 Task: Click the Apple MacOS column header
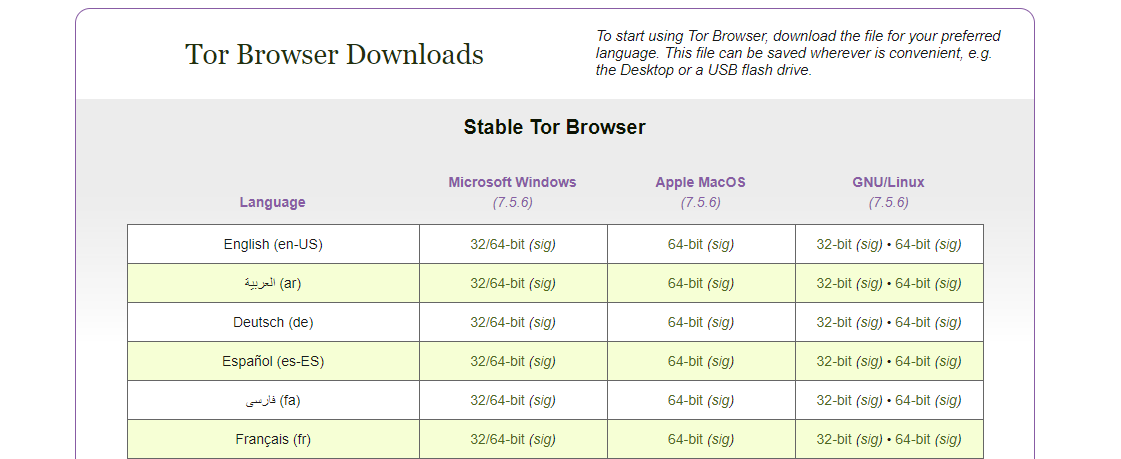pos(700,182)
